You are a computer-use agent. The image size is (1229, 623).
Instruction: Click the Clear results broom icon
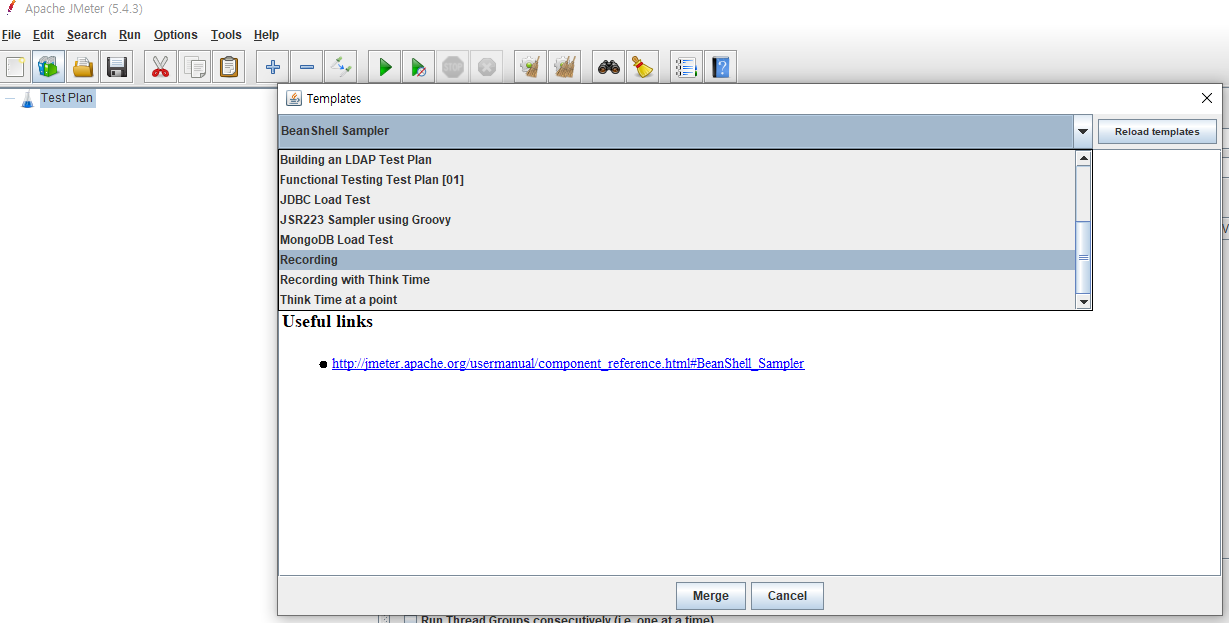530,67
